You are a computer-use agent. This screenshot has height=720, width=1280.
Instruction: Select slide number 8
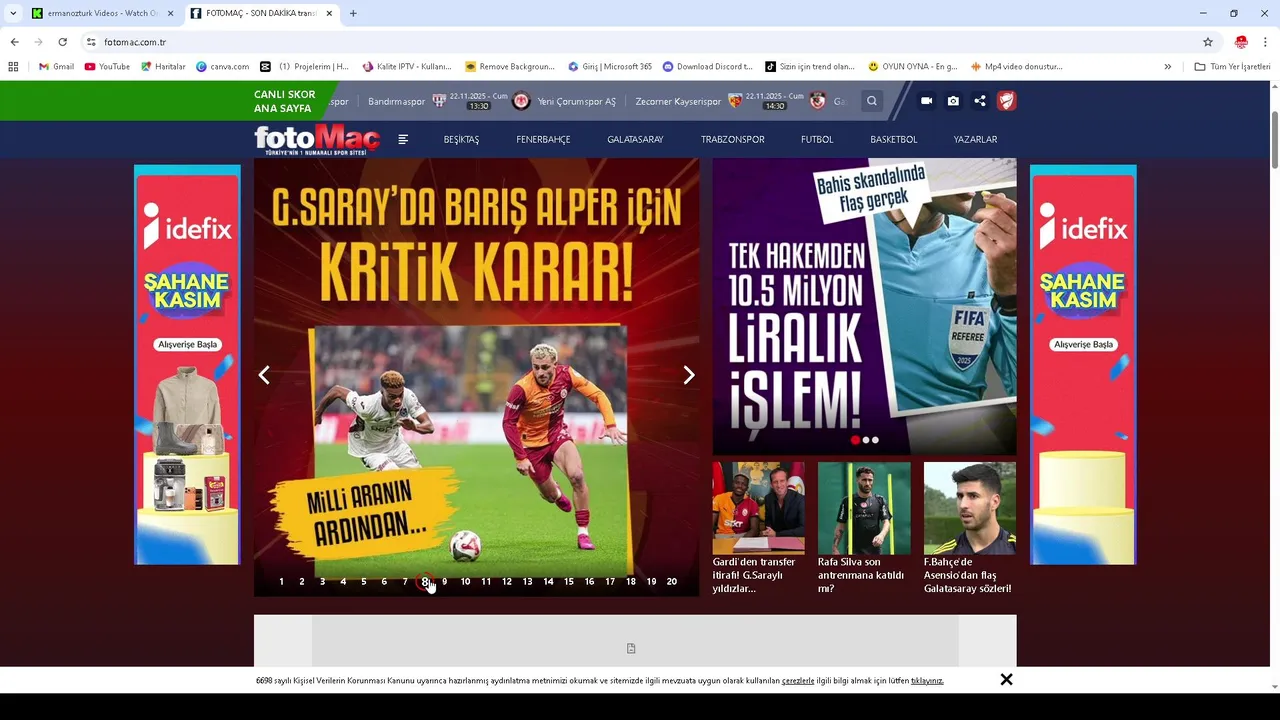point(425,581)
